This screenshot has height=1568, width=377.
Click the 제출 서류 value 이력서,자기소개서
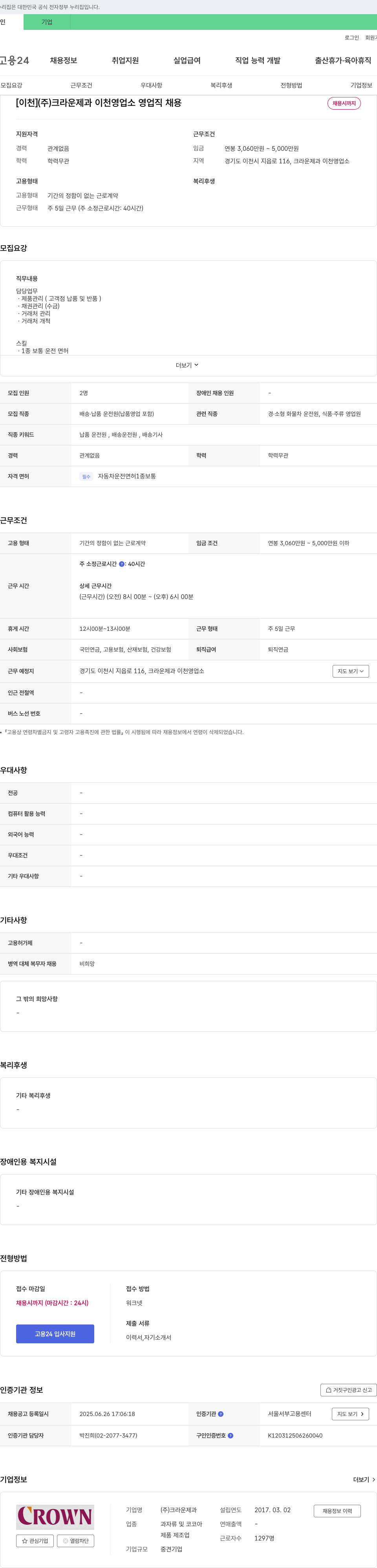pos(148,1337)
